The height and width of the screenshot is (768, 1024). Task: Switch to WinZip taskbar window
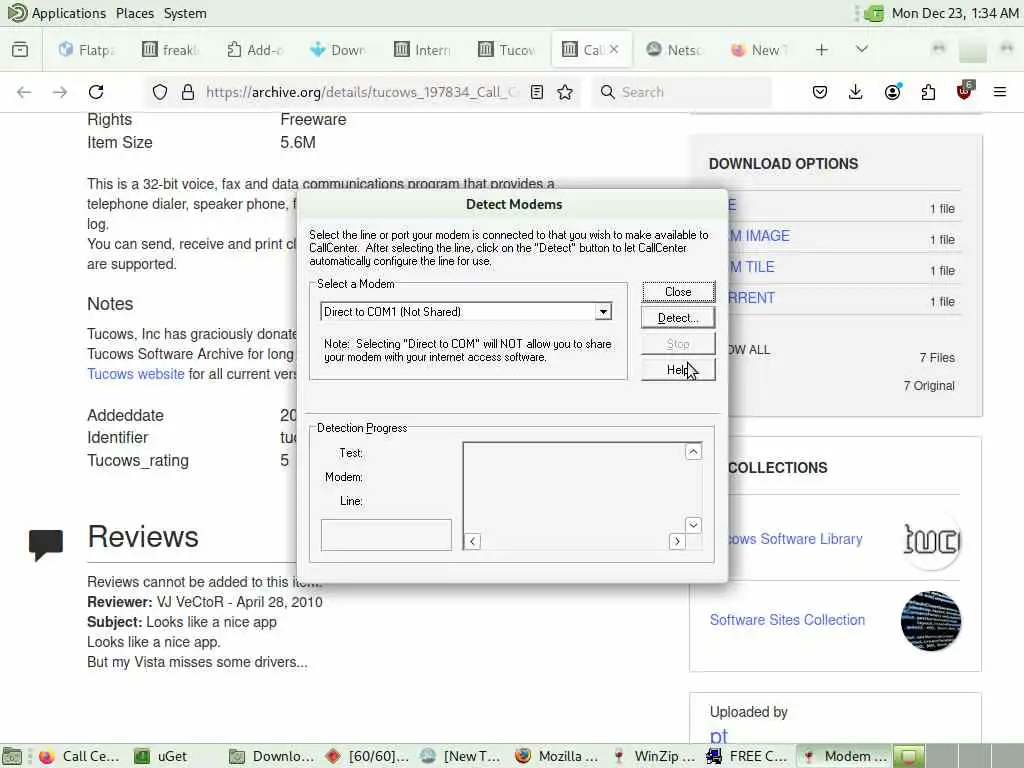pyautogui.click(x=654, y=756)
